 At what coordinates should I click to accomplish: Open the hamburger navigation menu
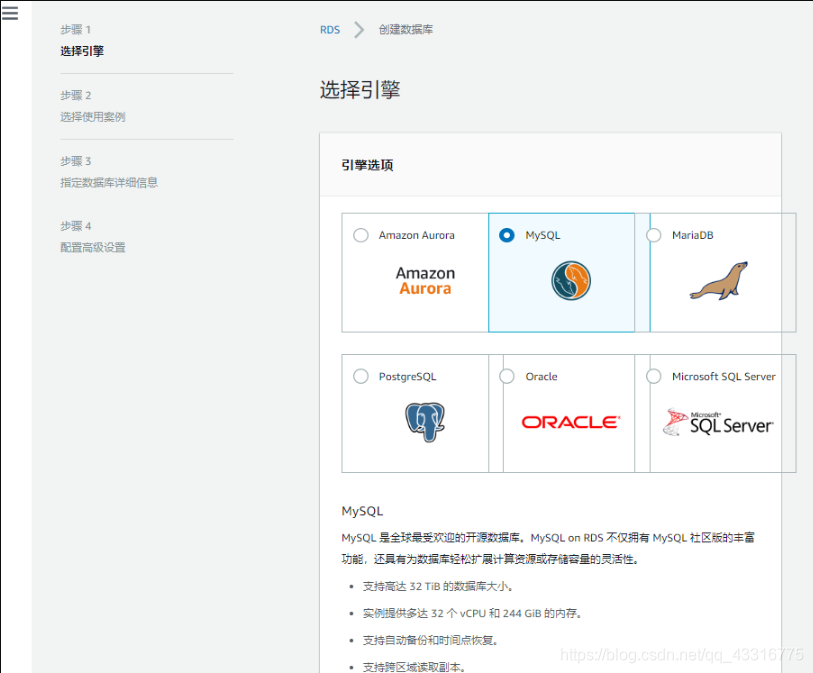10,13
